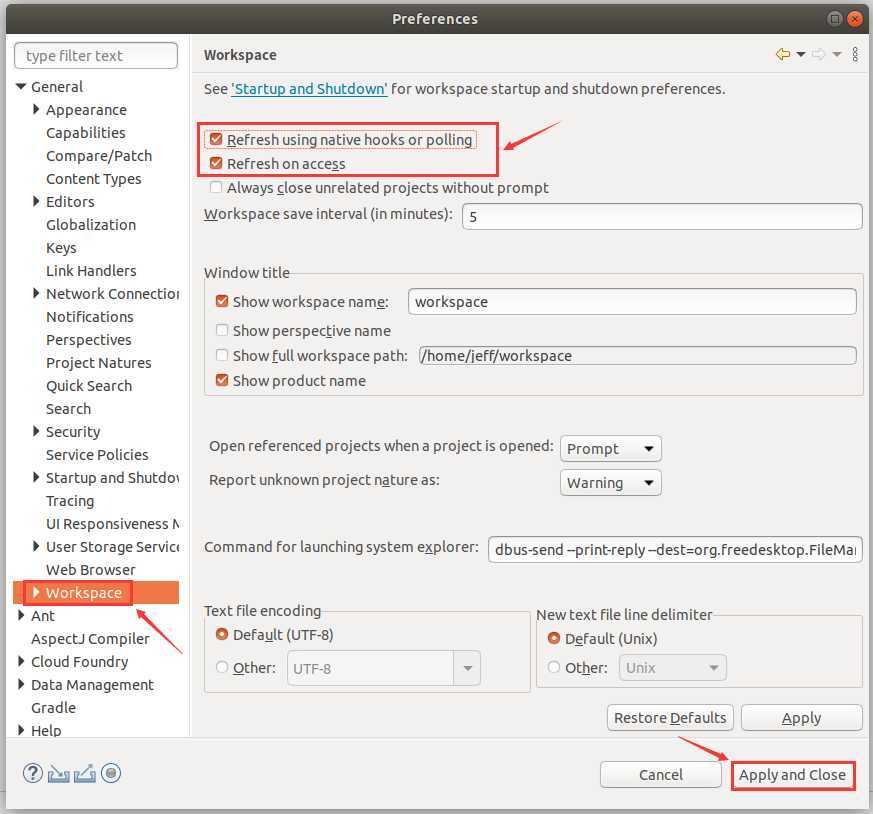
Task: Click the system explorer command field
Action: tap(675, 550)
